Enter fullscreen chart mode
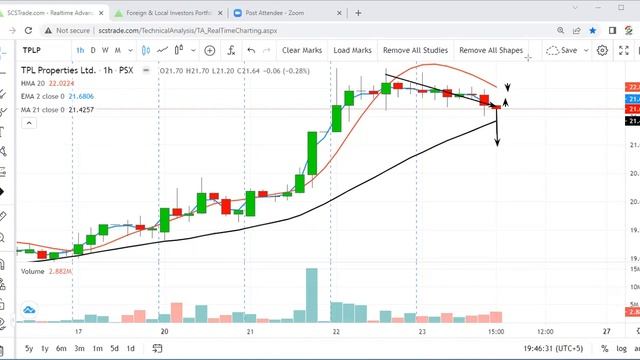This screenshot has height=360, width=640. 624,50
